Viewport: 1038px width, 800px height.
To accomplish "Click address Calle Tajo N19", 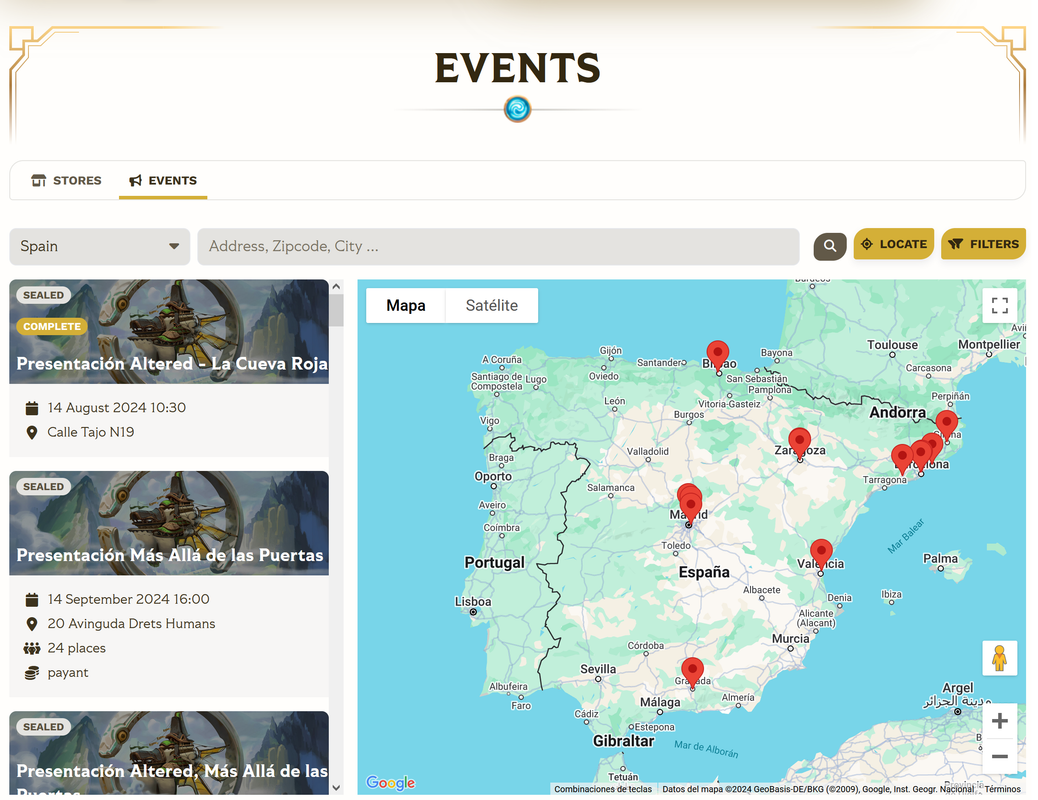I will point(91,432).
